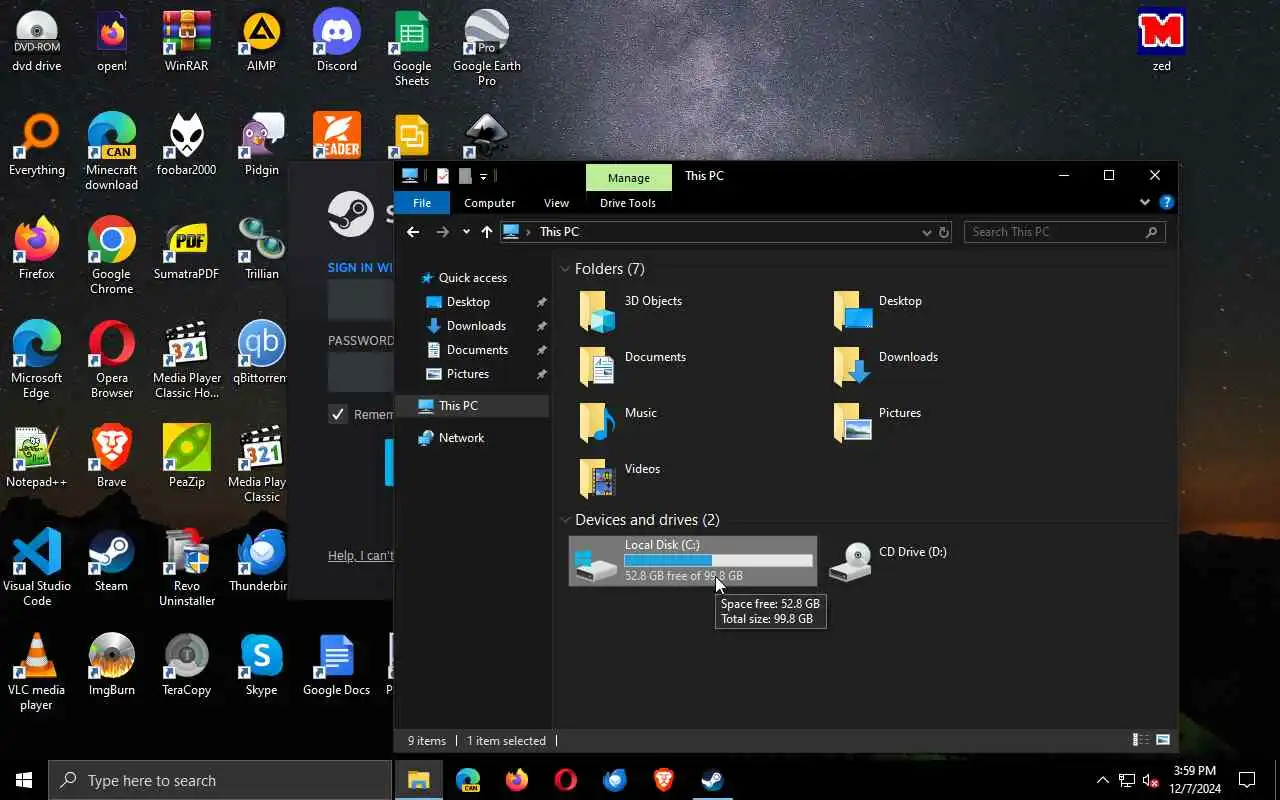The image size is (1280, 800).
Task: Select the Notepad++ desktop icon
Action: click(36, 457)
